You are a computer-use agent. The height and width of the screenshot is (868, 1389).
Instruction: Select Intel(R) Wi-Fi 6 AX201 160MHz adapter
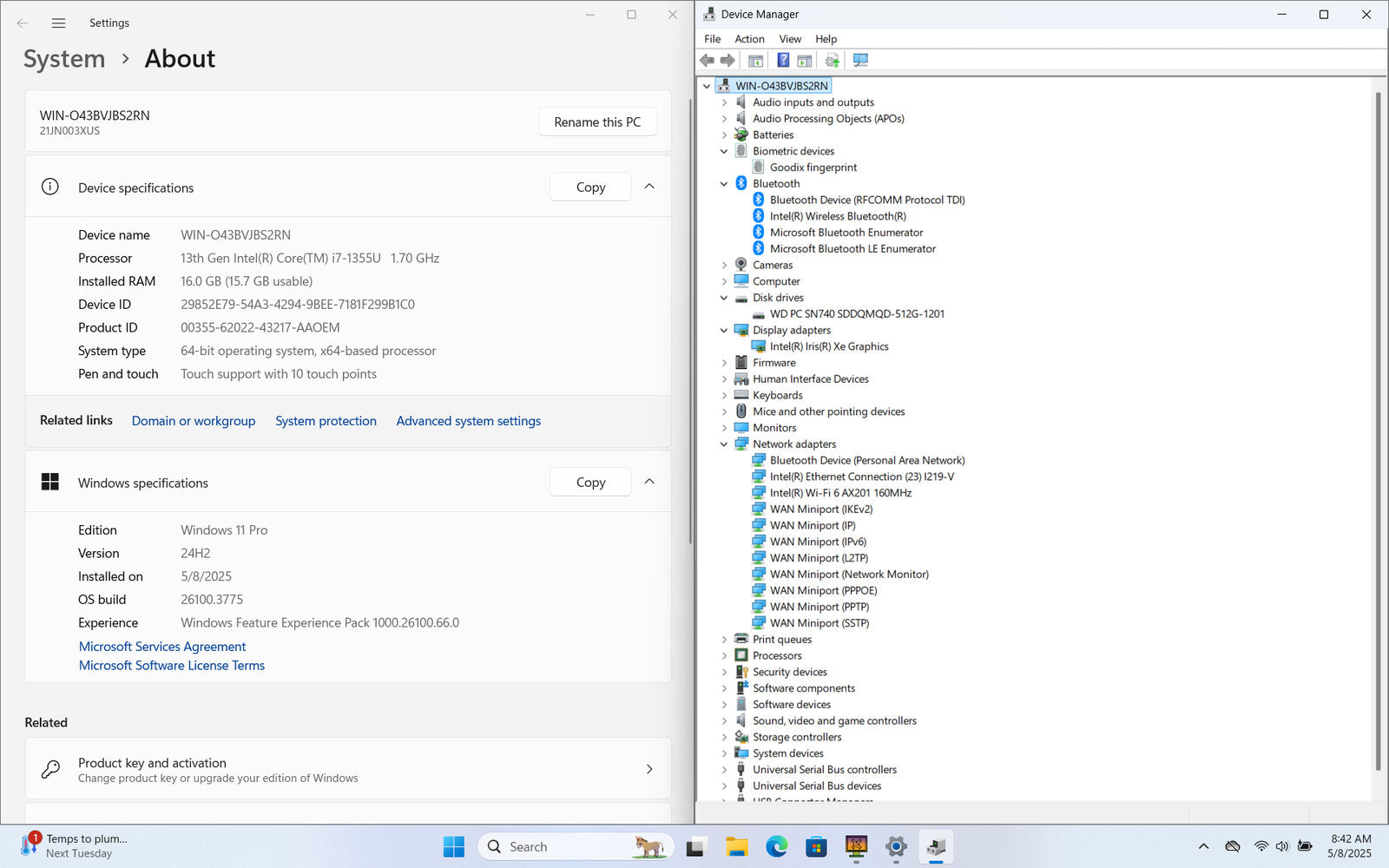(x=840, y=493)
